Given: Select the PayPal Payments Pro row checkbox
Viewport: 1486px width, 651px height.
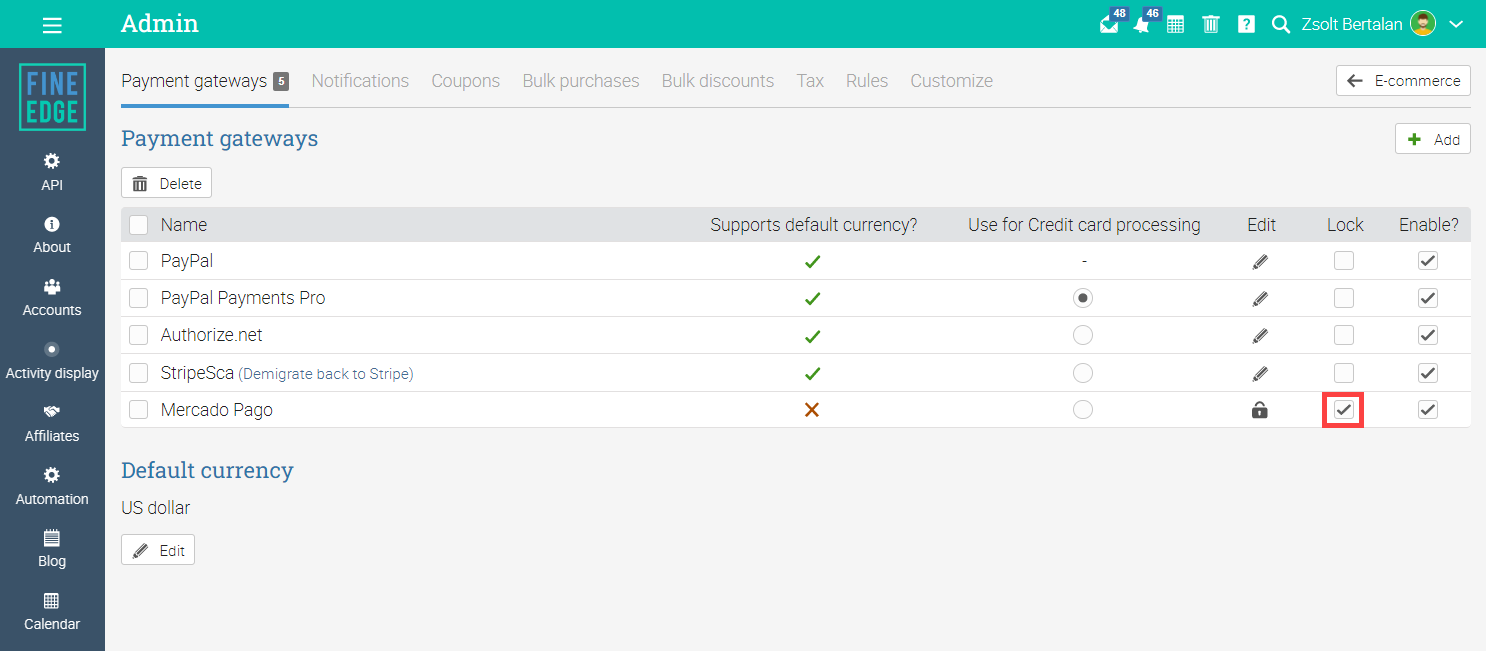Looking at the screenshot, I should point(139,298).
